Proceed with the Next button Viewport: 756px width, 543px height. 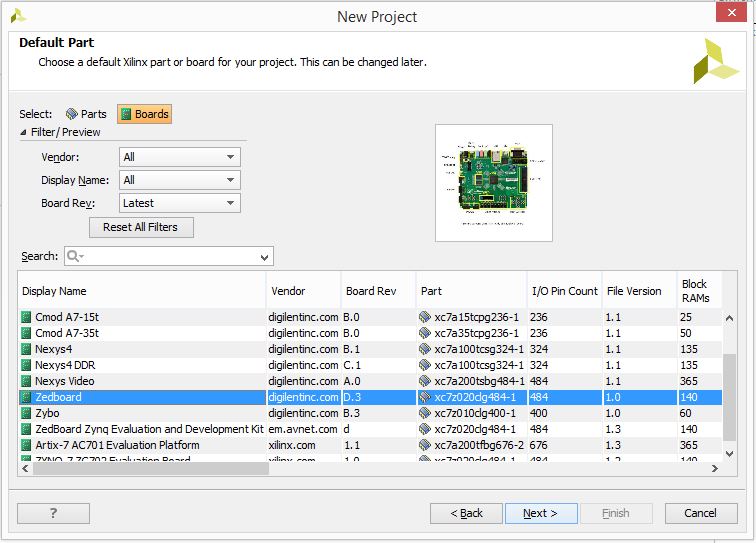(x=541, y=513)
